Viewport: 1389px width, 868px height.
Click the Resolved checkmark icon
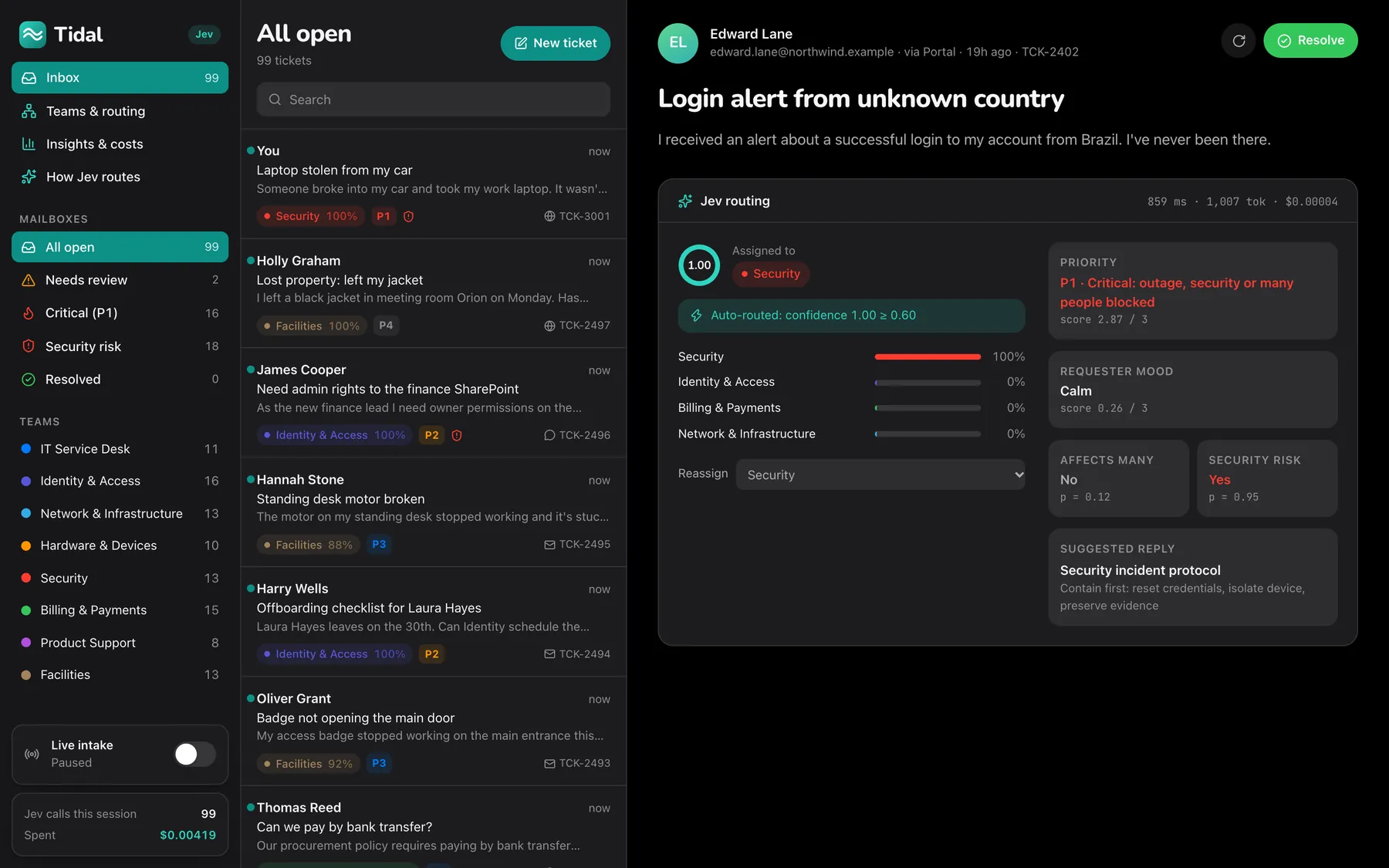[29, 380]
